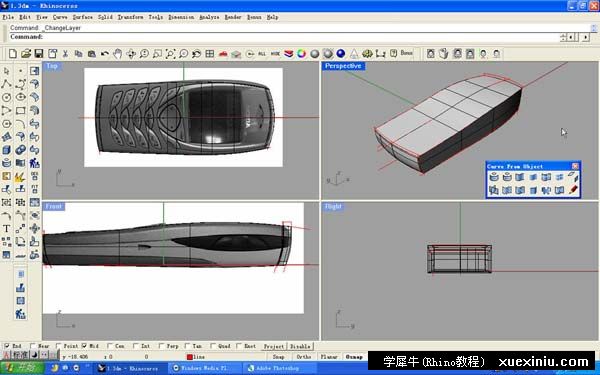Click the red car shade icon
This screenshot has height=375, width=600.
coord(223,54)
